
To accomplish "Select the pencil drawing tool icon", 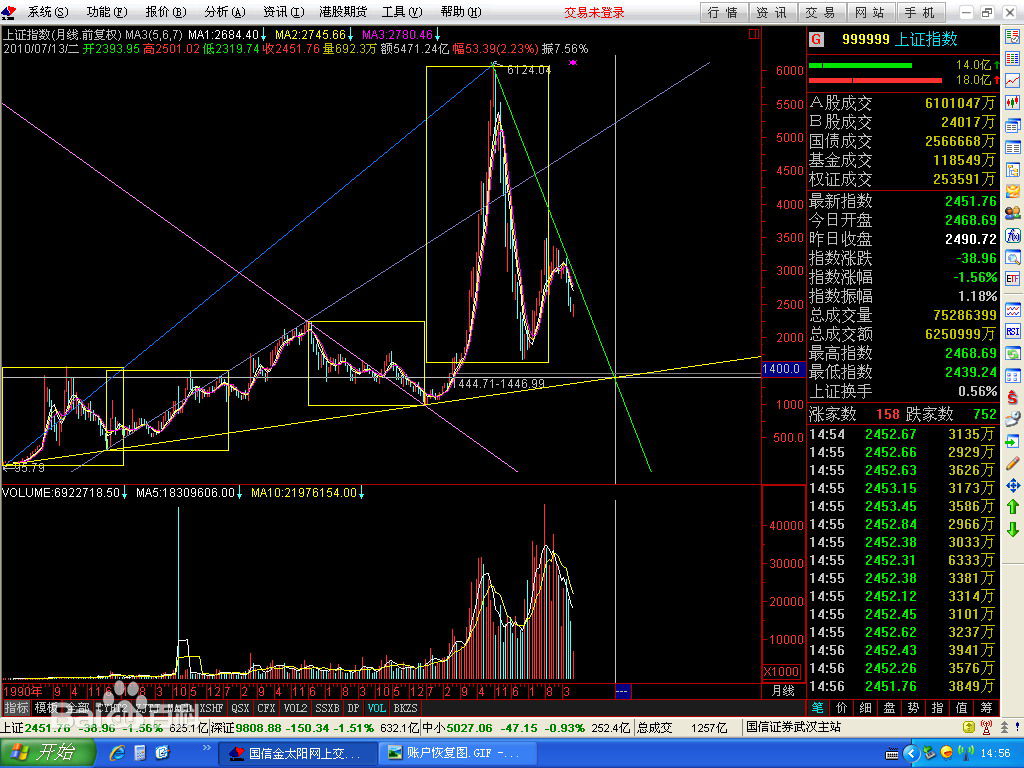I will click(1013, 464).
